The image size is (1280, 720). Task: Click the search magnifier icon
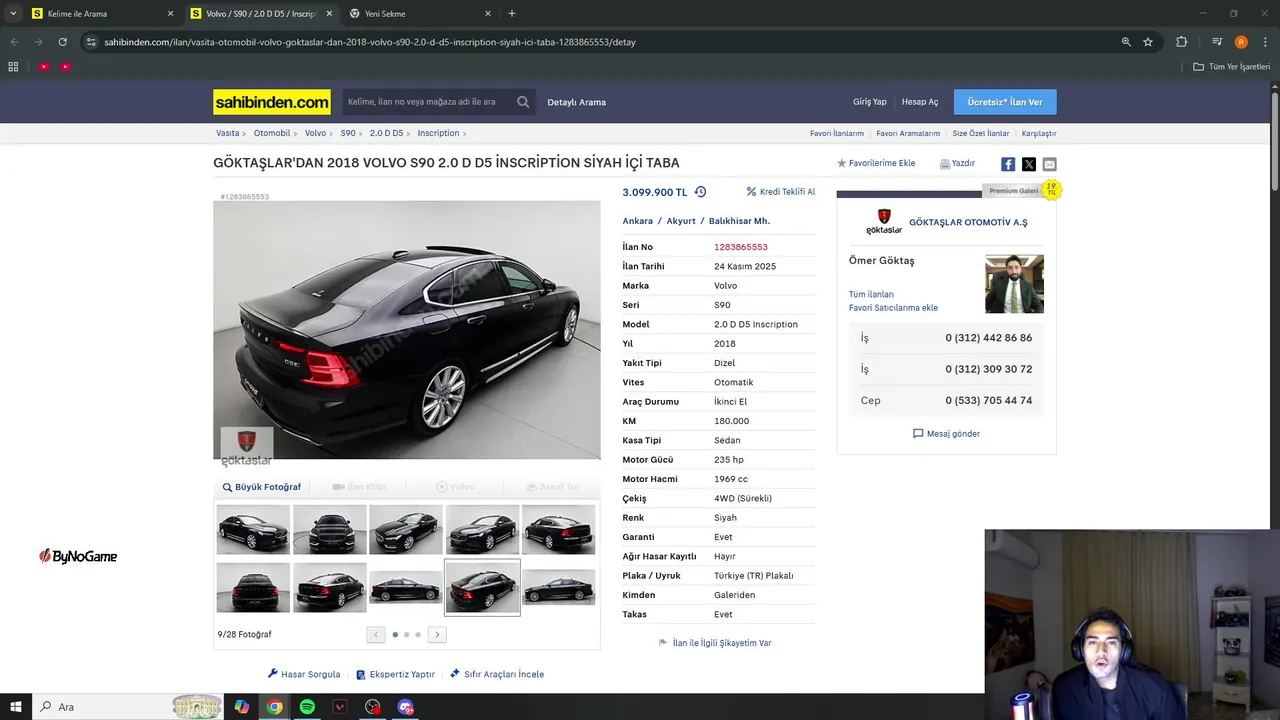pyautogui.click(x=523, y=102)
